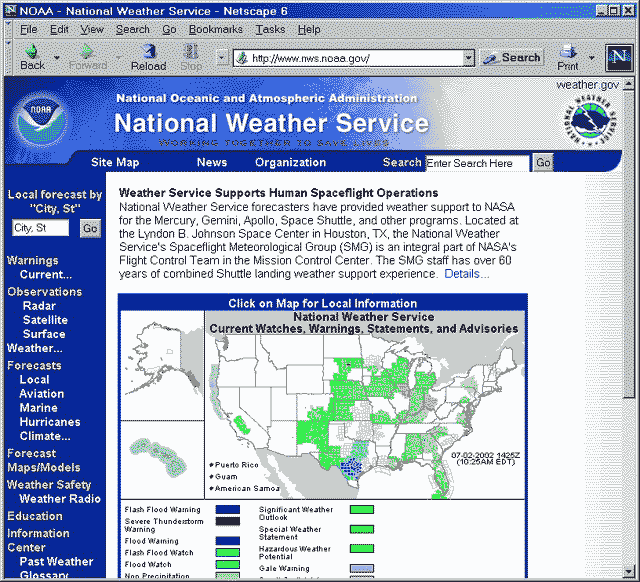This screenshot has width=640, height=582.
Task: Reload the page with Reload icon
Action: click(149, 51)
